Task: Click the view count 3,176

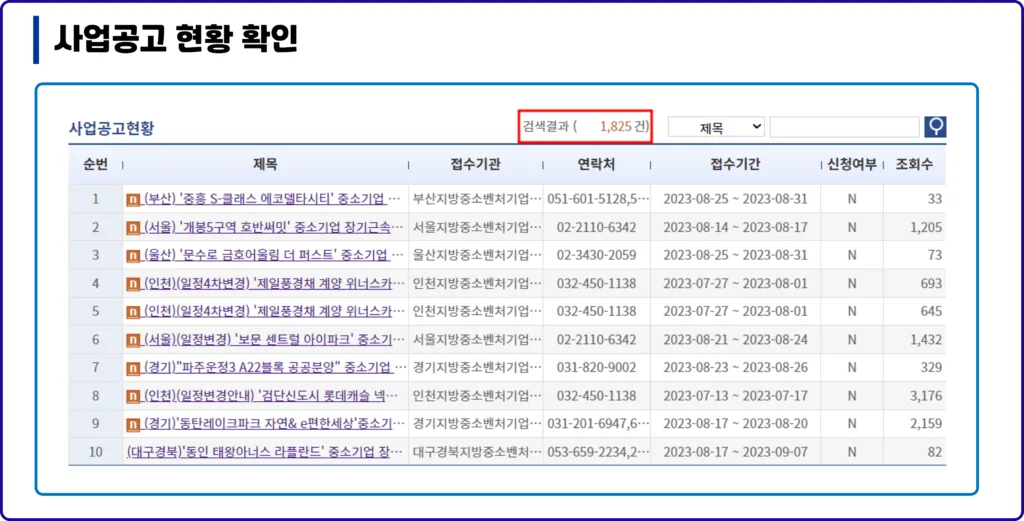Action: coord(926,396)
